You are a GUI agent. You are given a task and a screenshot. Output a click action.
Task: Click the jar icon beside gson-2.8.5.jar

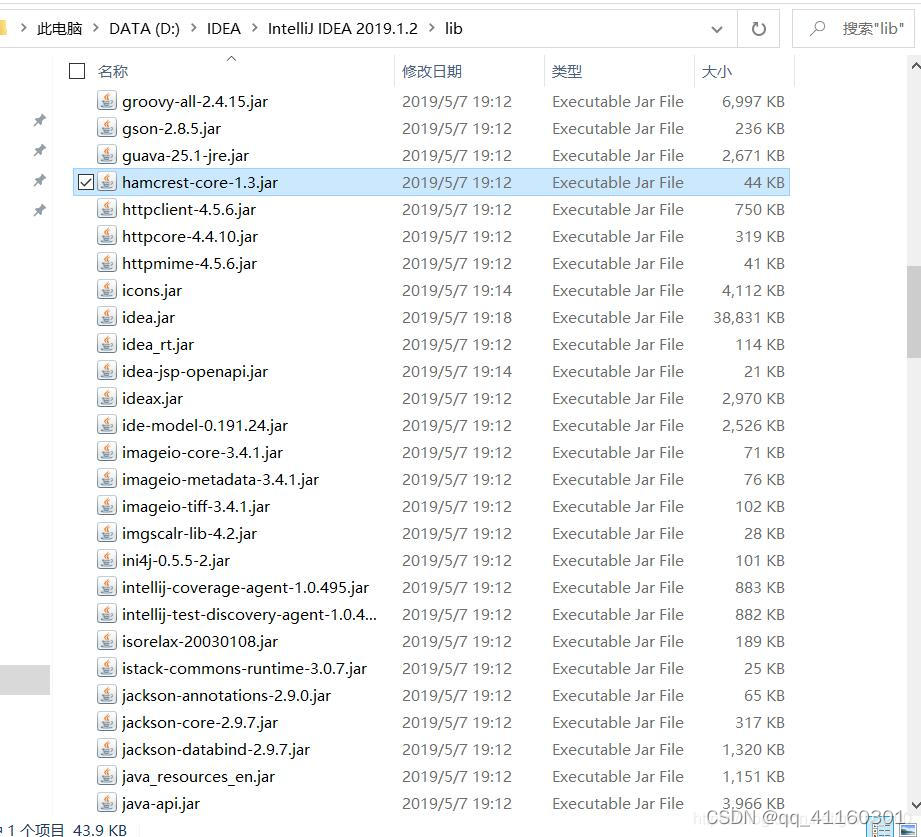click(x=107, y=128)
